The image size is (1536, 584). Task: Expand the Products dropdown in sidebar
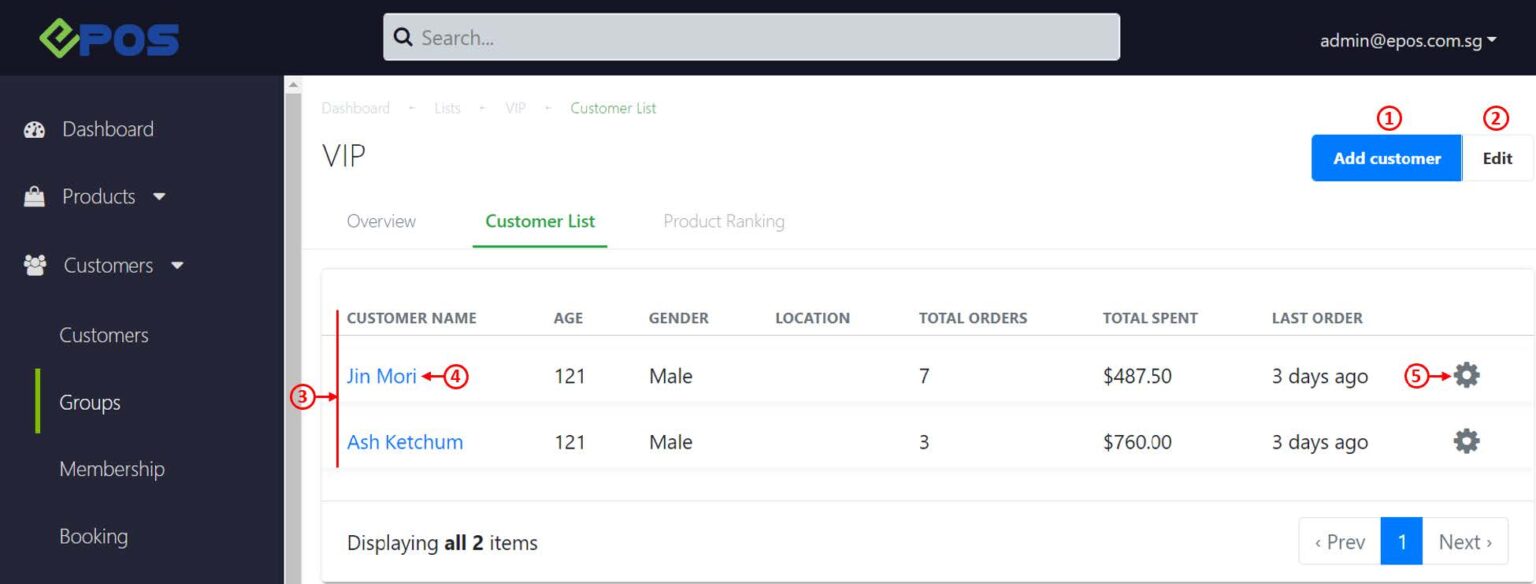(159, 196)
